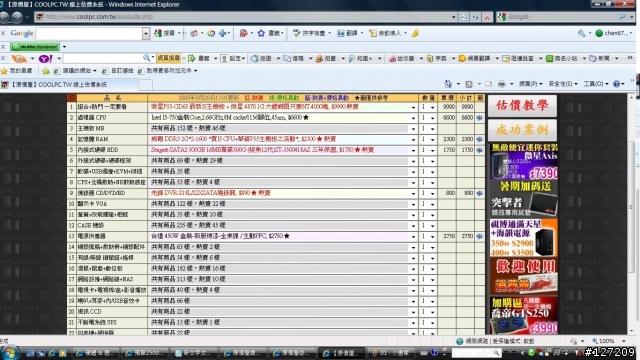Click the info icon on 燒錄器 row

click(480, 193)
